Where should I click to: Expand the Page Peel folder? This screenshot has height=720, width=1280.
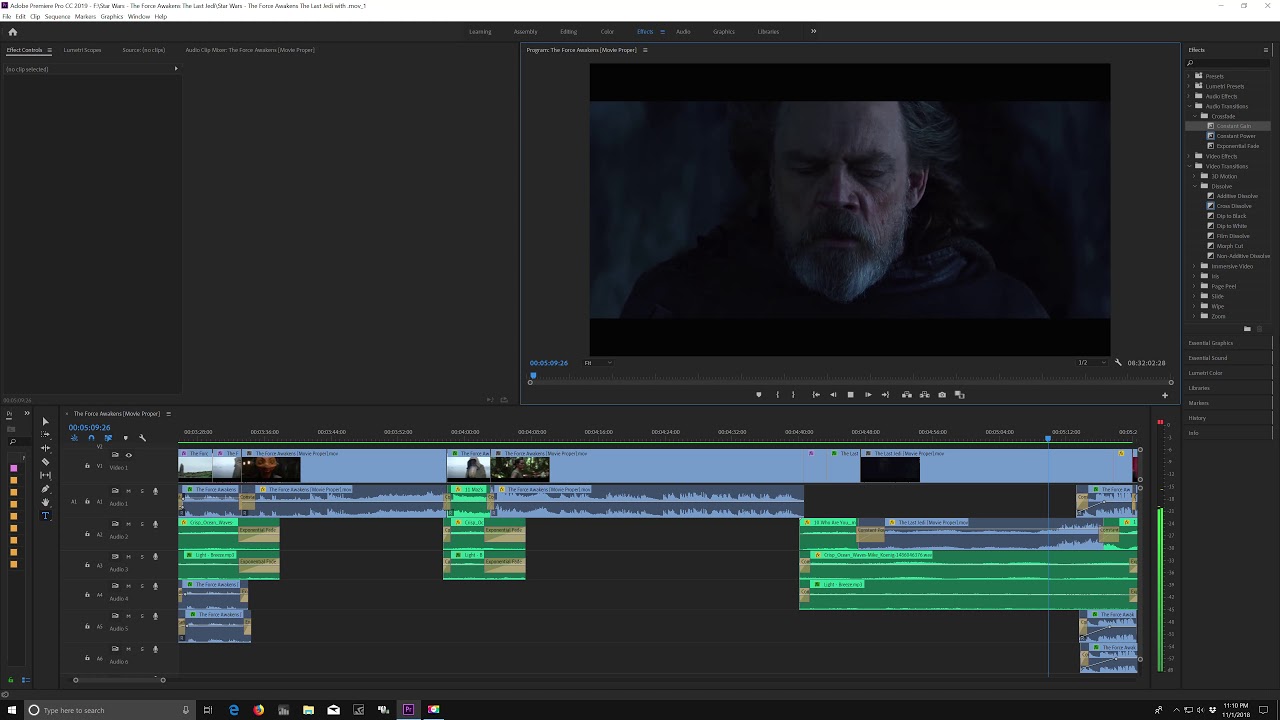click(x=1195, y=286)
